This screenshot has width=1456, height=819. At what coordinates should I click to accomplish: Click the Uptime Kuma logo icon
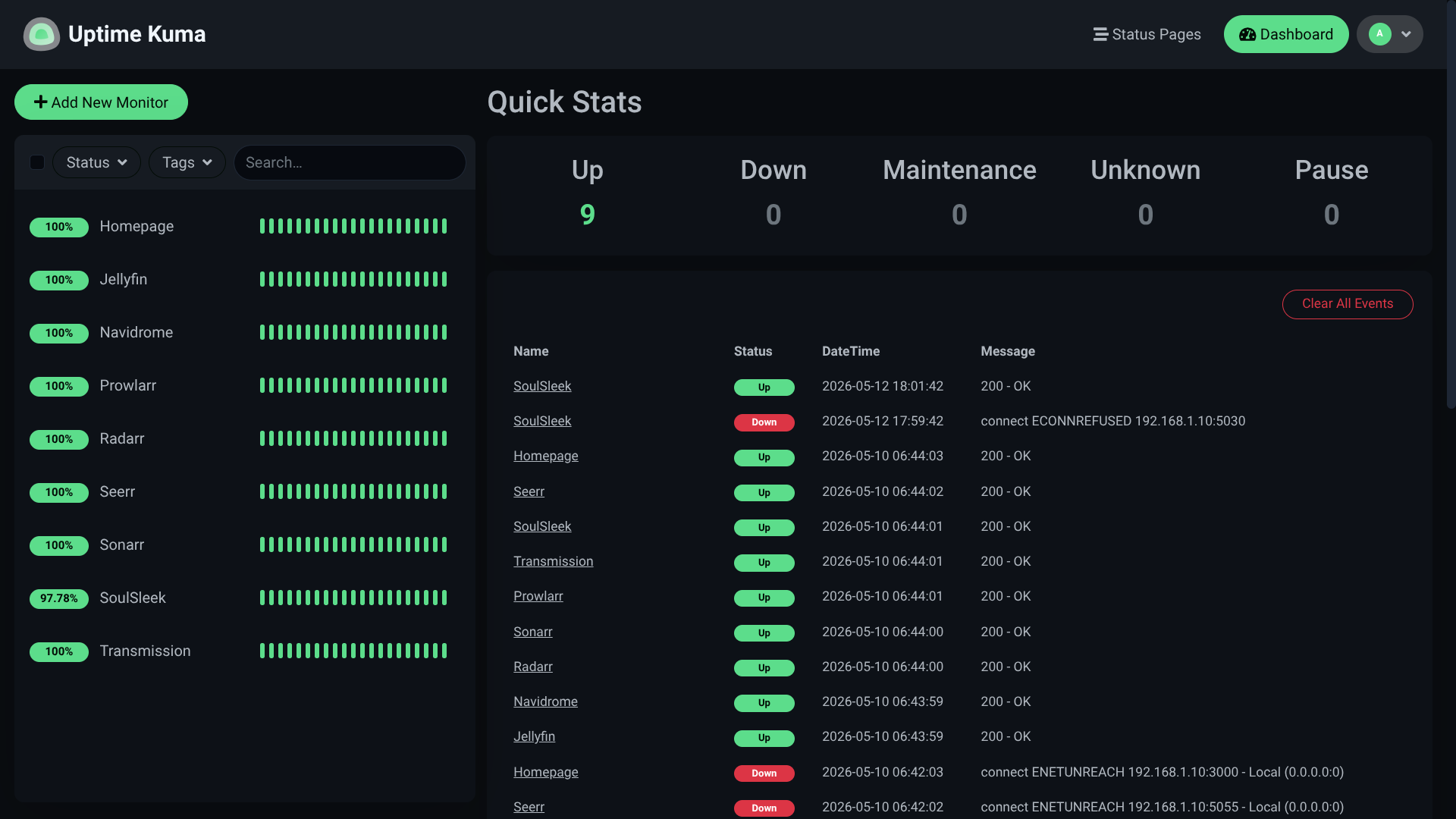point(42,34)
